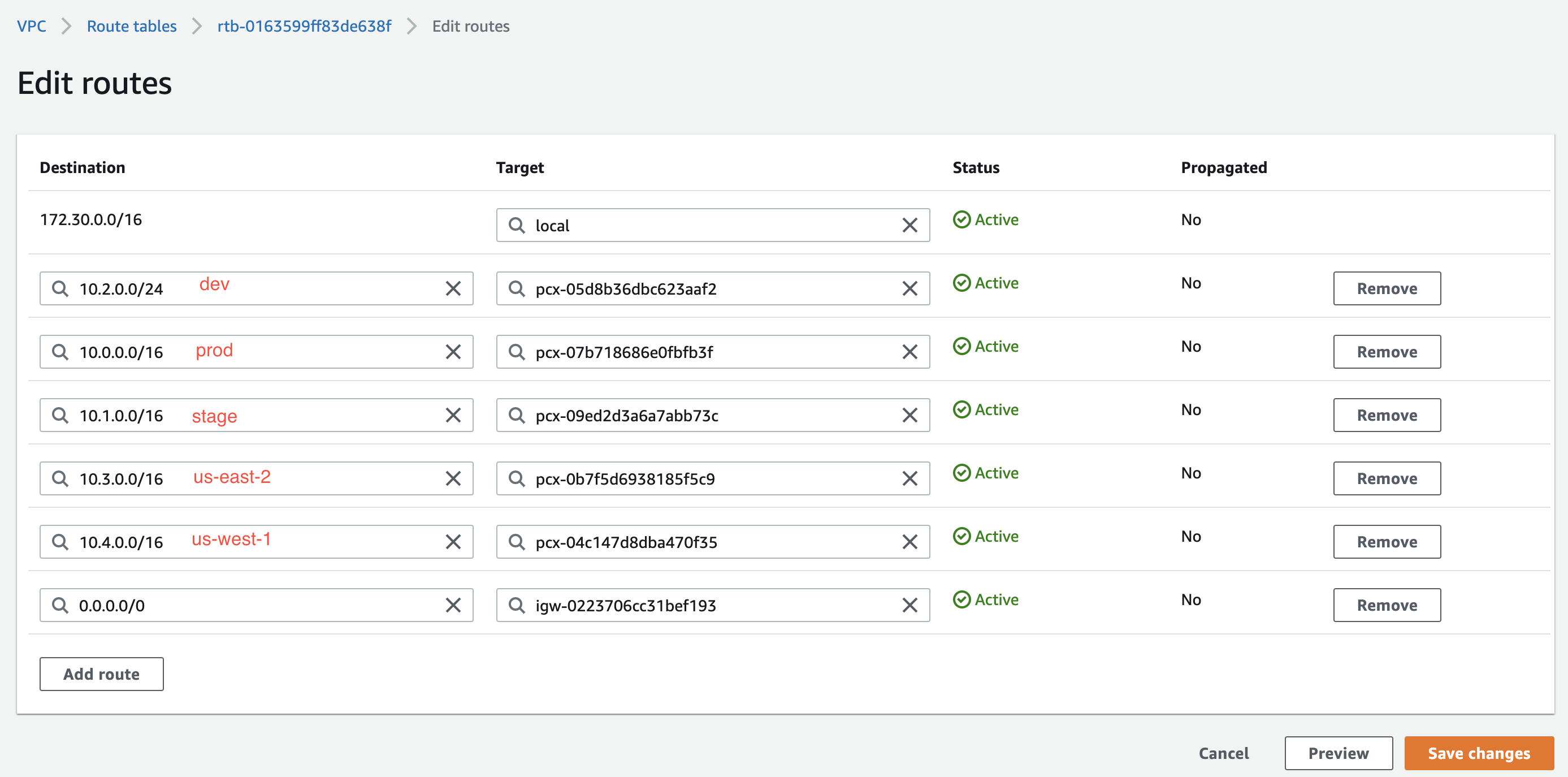
Task: Clear the pcx-07b718686e0fbfb3f target
Action: (x=909, y=352)
